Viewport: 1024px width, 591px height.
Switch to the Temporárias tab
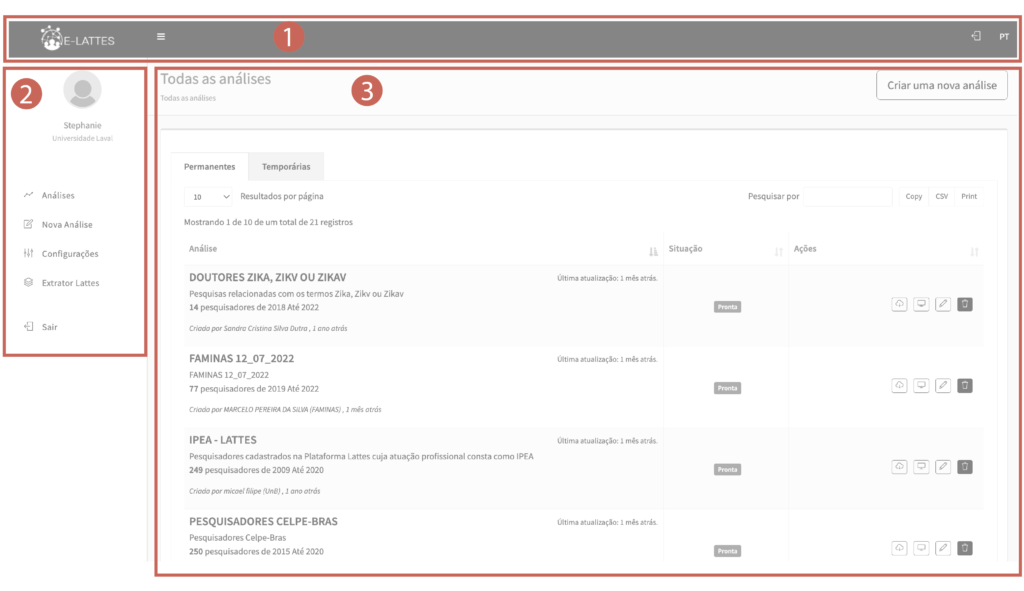coord(286,166)
